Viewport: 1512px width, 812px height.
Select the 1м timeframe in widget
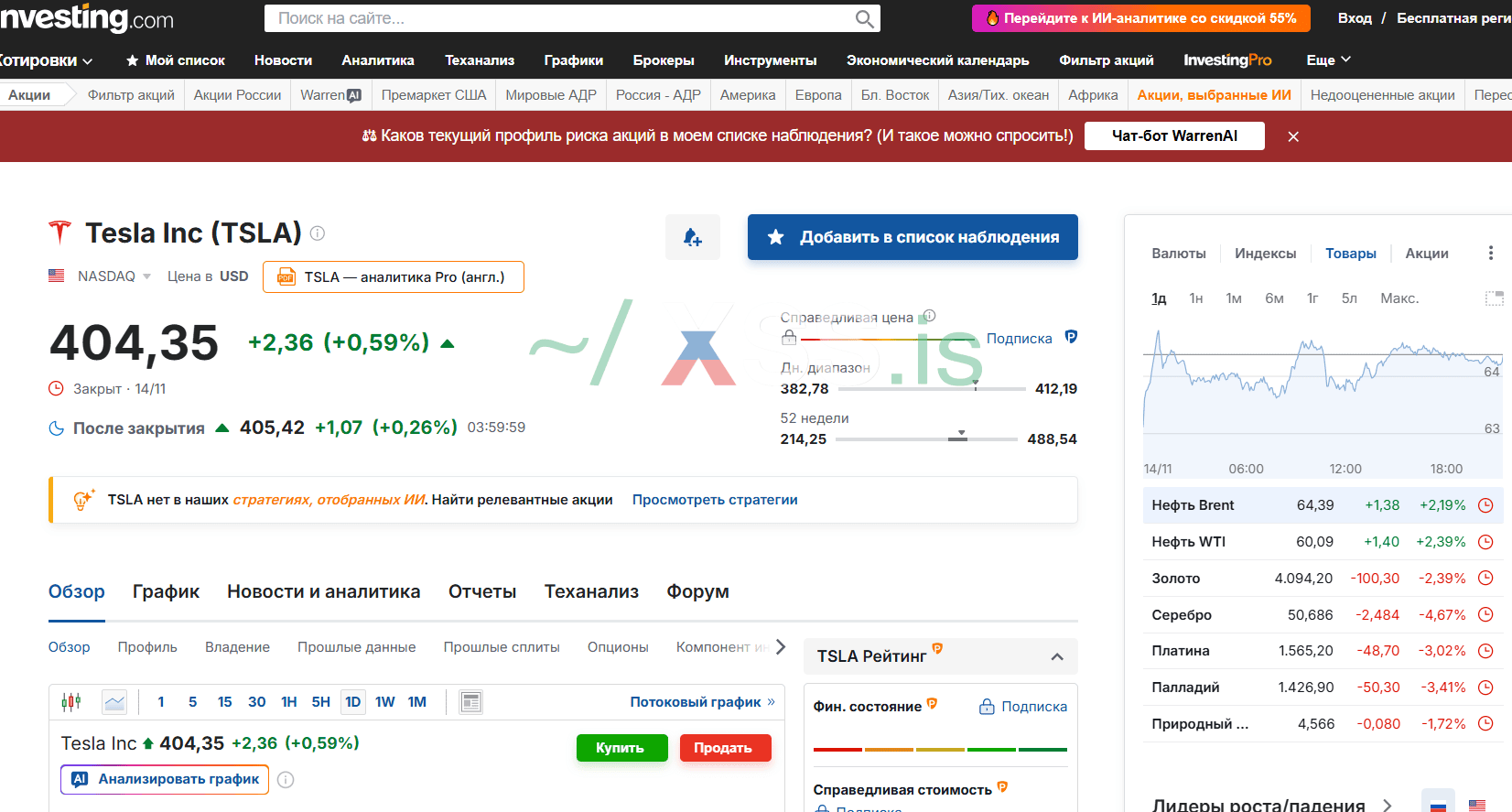click(1234, 298)
